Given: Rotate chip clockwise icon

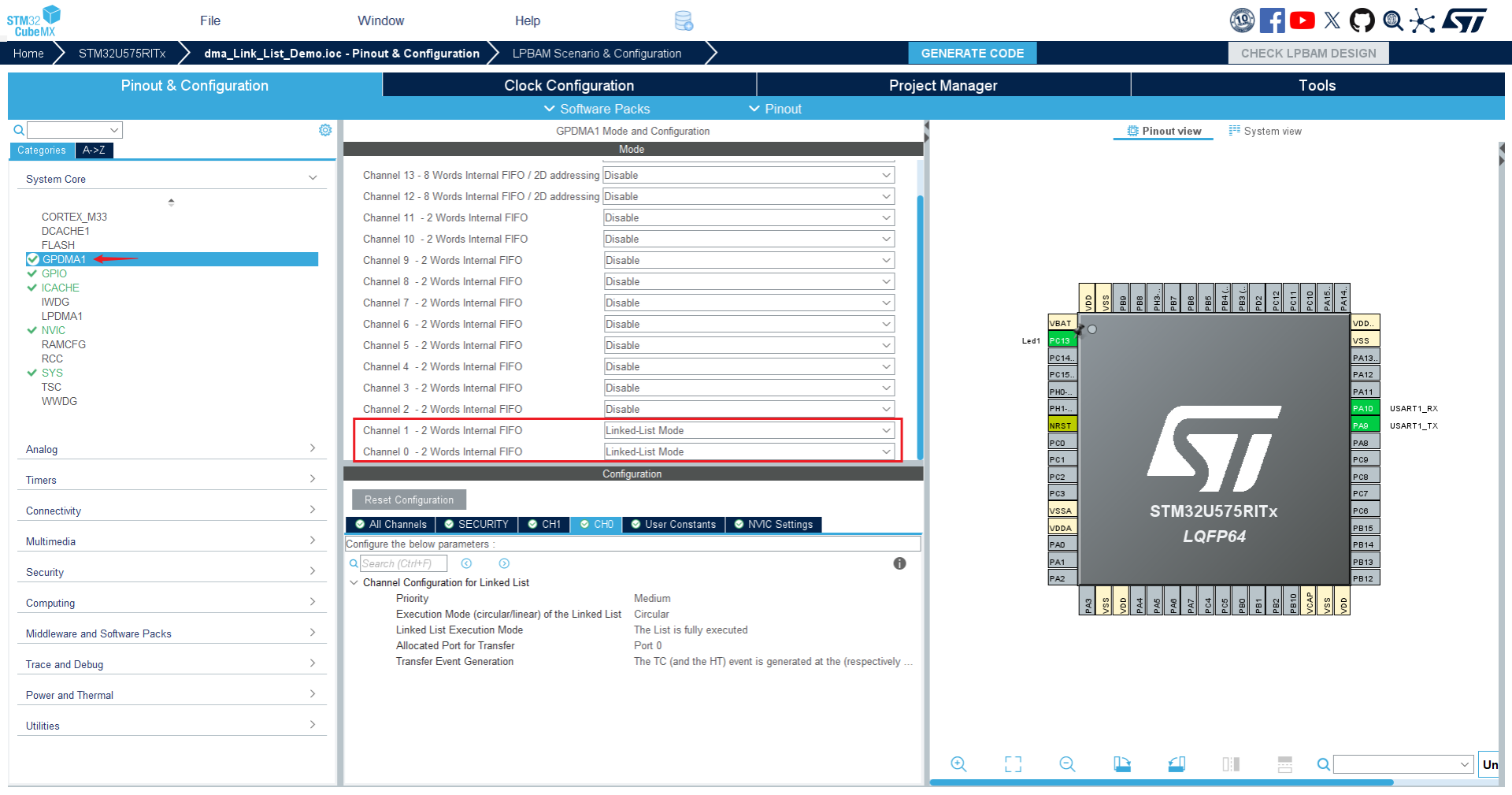Looking at the screenshot, I should [x=1122, y=763].
